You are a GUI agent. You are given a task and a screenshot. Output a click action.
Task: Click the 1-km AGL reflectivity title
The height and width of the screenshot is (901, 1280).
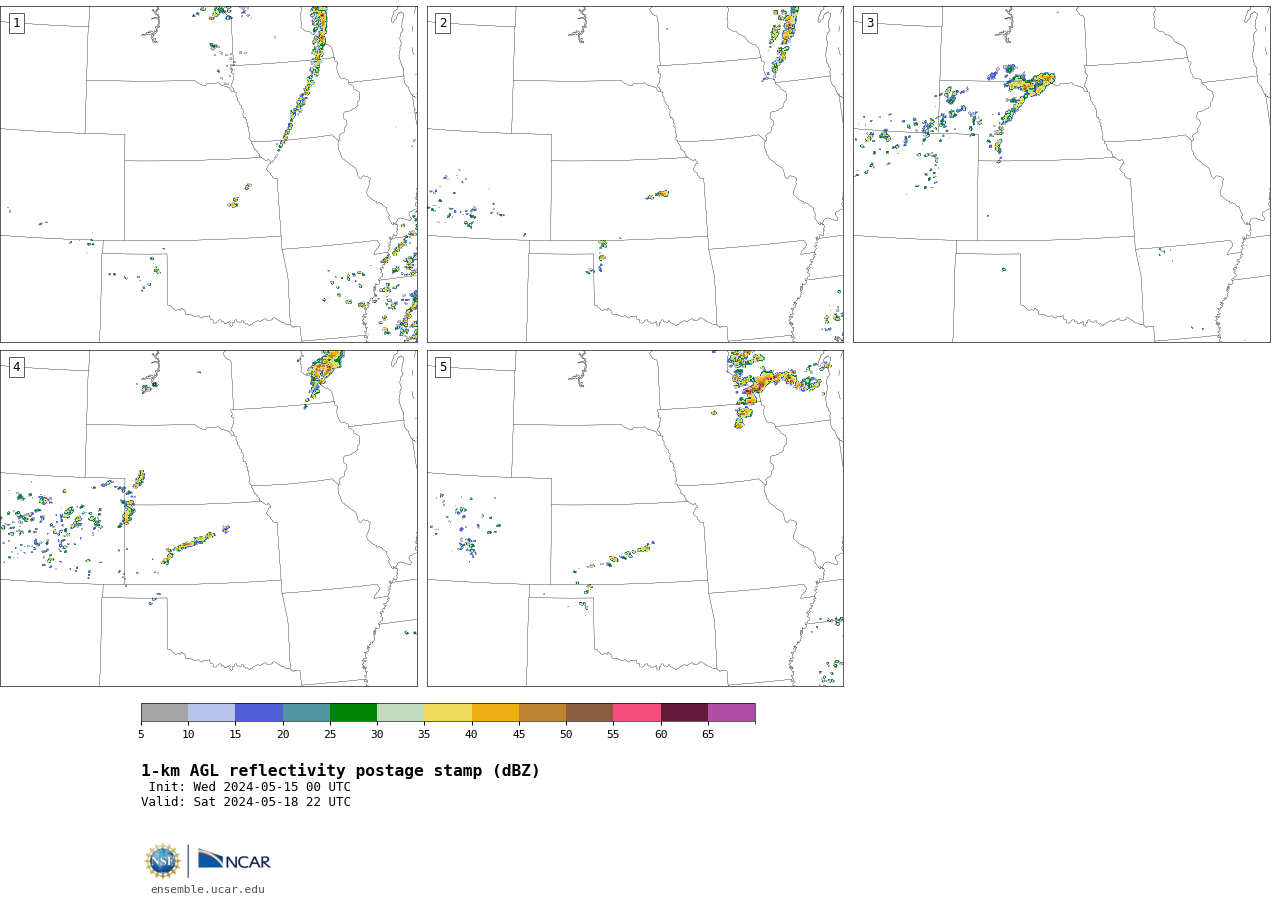(340, 771)
